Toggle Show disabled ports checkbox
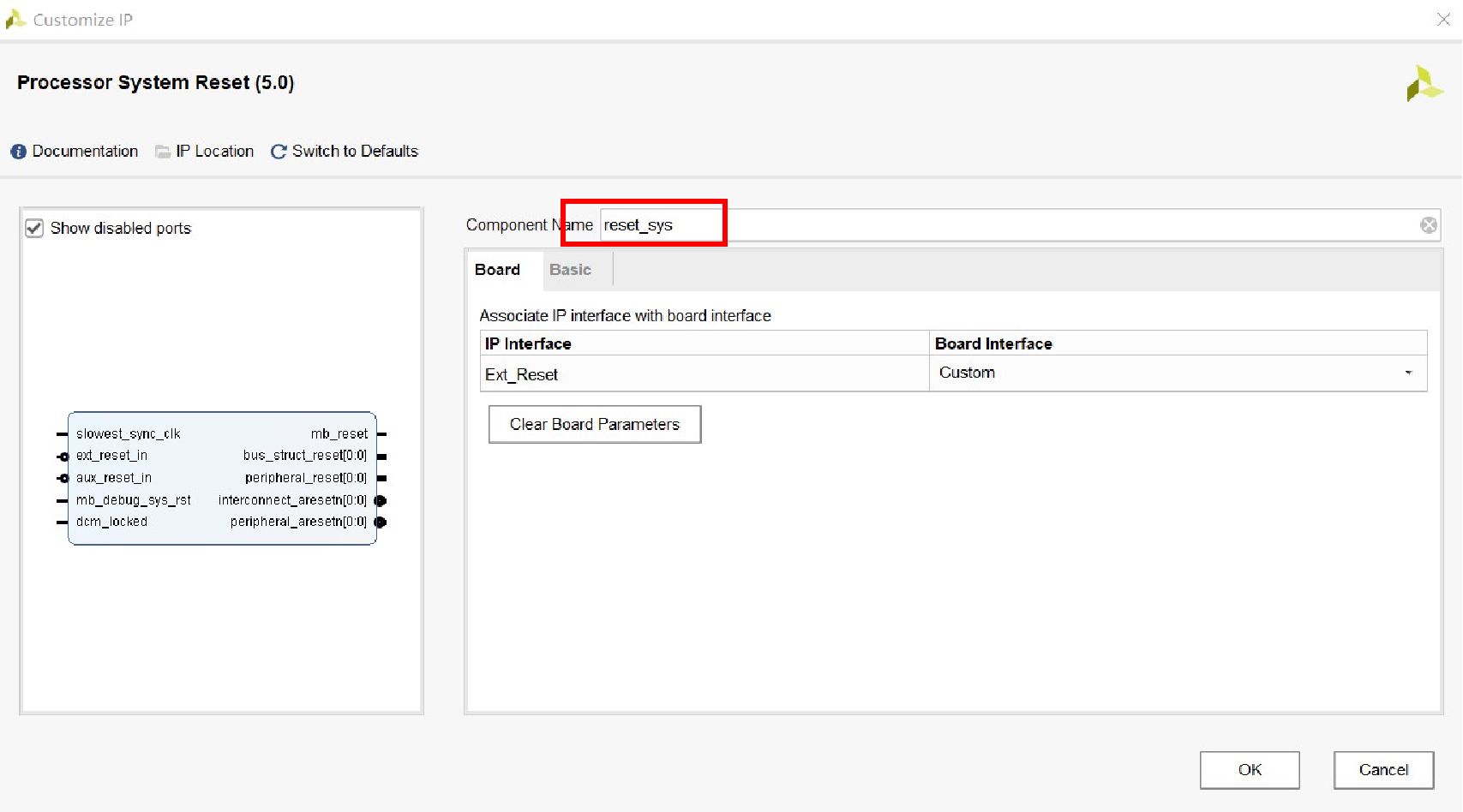 pos(34,228)
